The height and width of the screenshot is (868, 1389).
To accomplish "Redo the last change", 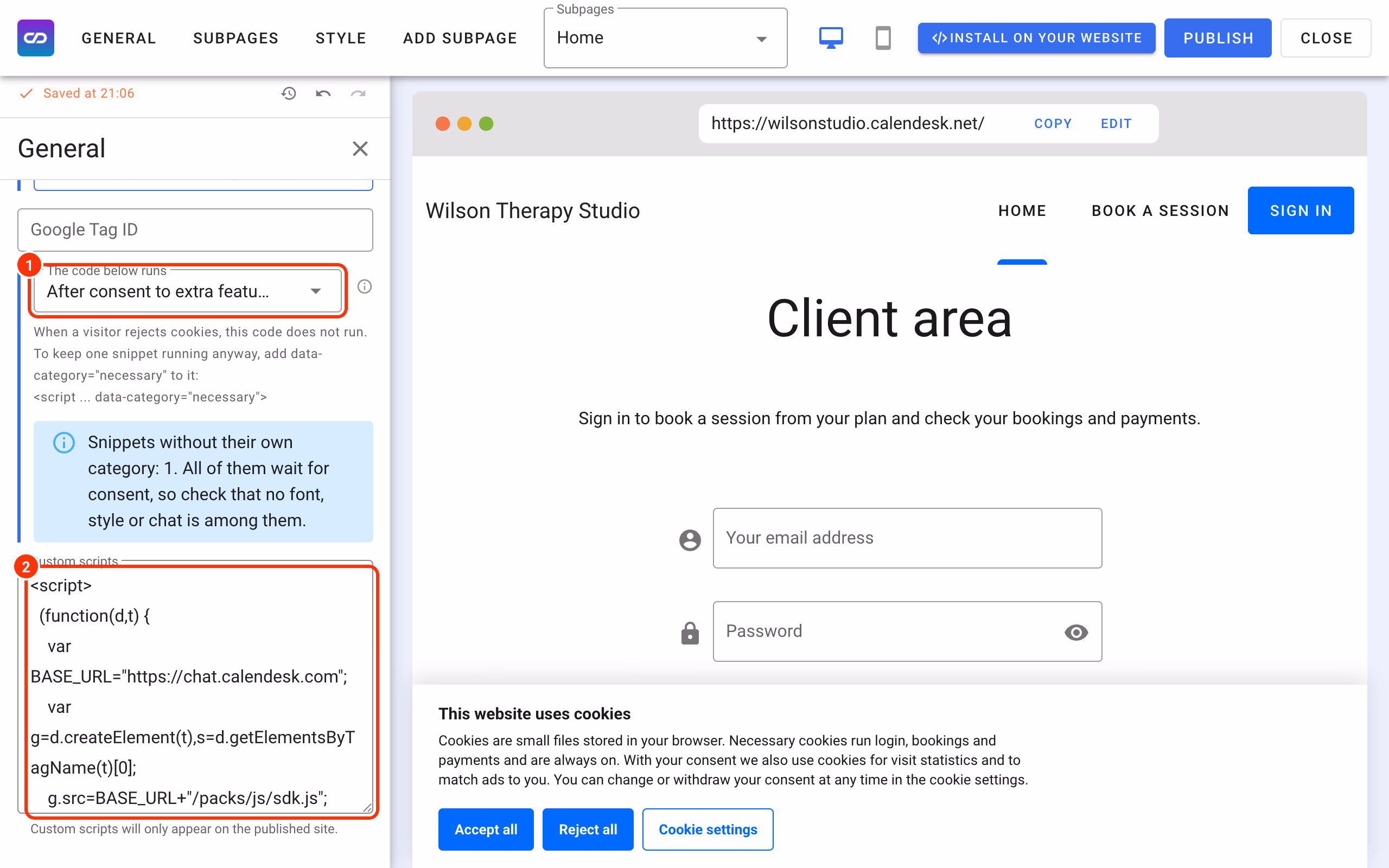I will pyautogui.click(x=358, y=93).
